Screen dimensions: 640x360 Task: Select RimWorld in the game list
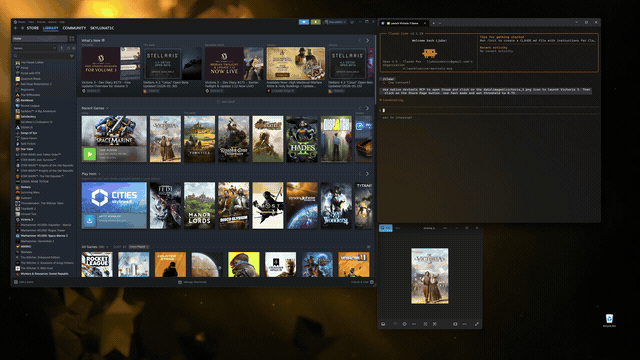[x=27, y=100]
